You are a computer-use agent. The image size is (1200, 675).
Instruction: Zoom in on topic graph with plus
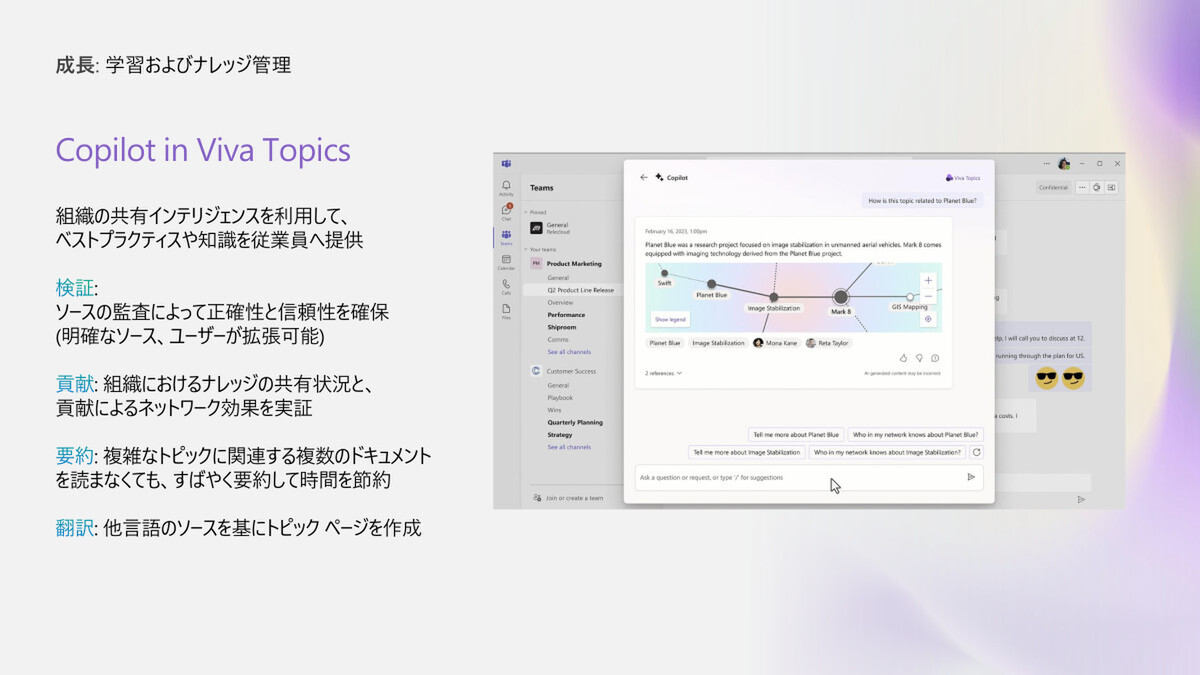(x=928, y=281)
